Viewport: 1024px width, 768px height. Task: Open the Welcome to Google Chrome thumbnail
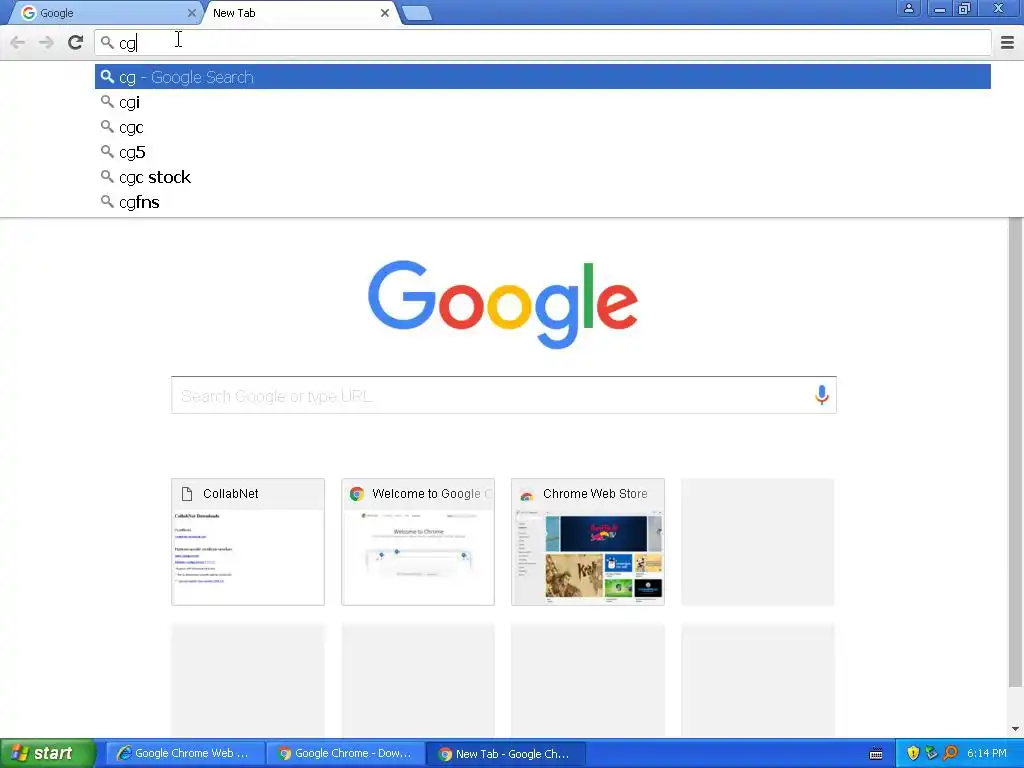(x=418, y=542)
